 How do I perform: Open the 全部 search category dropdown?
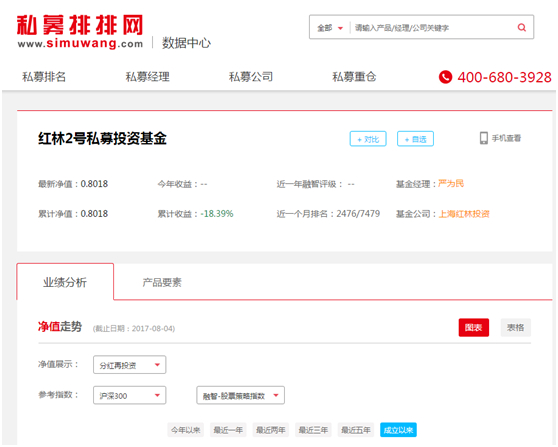click(x=330, y=28)
